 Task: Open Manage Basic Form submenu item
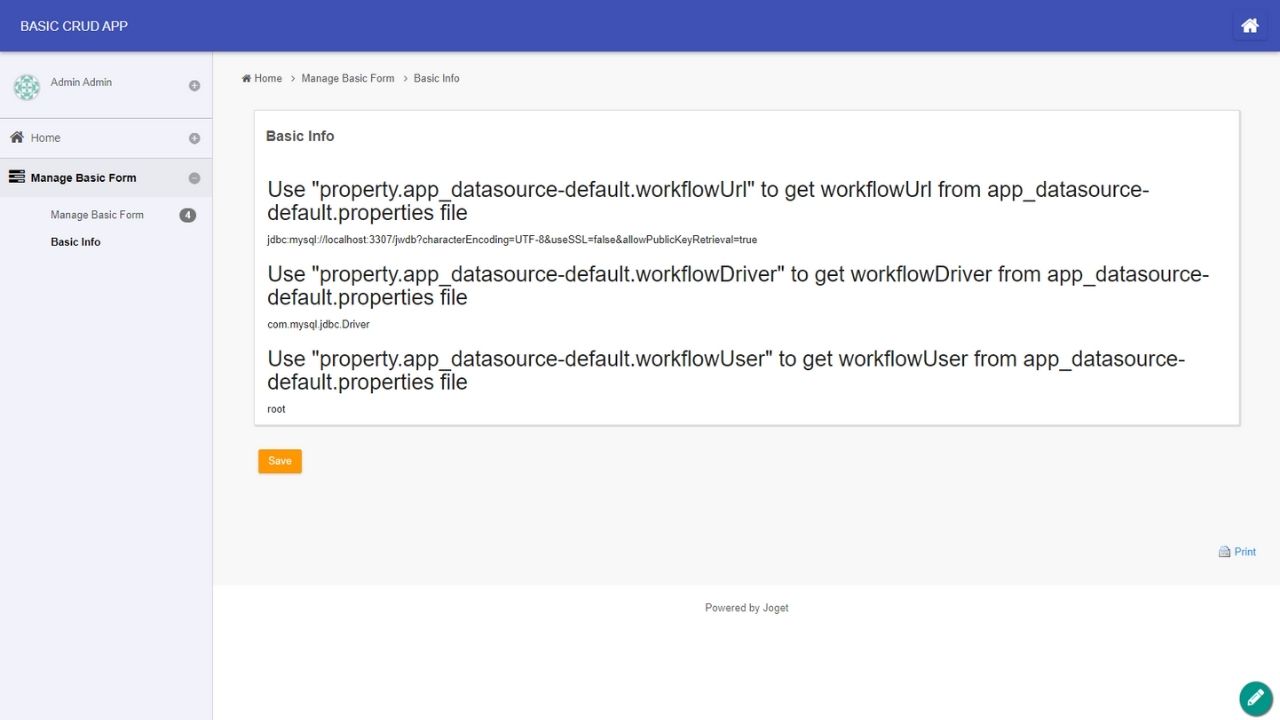(x=97, y=215)
